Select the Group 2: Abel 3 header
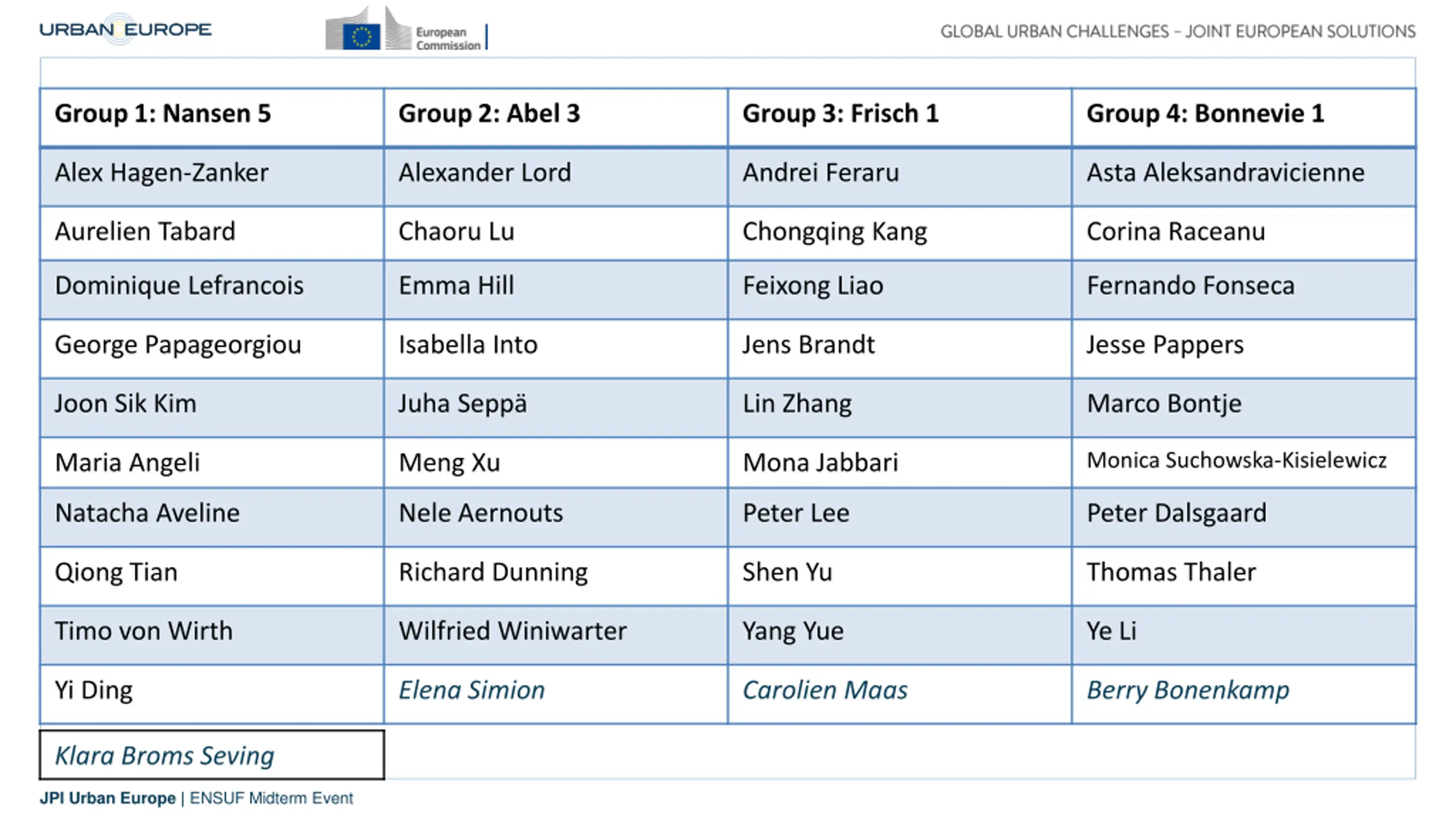 [x=556, y=117]
